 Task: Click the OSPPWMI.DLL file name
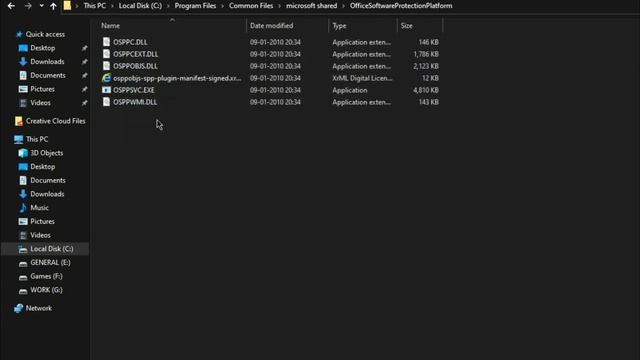click(135, 102)
